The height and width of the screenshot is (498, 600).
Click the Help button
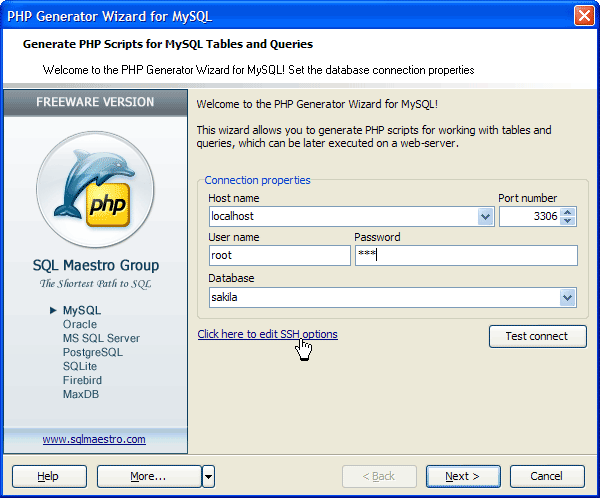(49, 477)
